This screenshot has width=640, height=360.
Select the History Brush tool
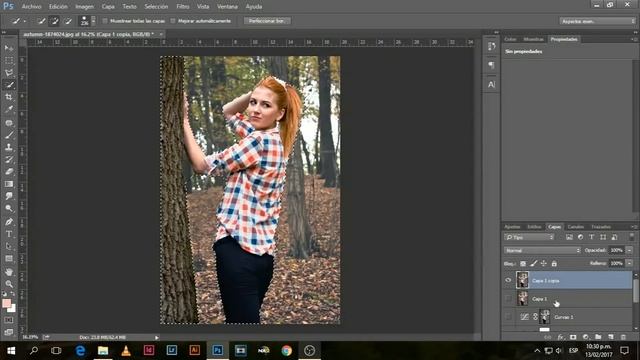click(9, 159)
